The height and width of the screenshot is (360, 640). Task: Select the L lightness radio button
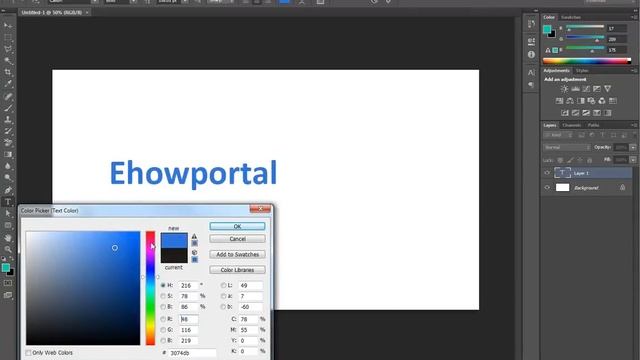[223, 285]
